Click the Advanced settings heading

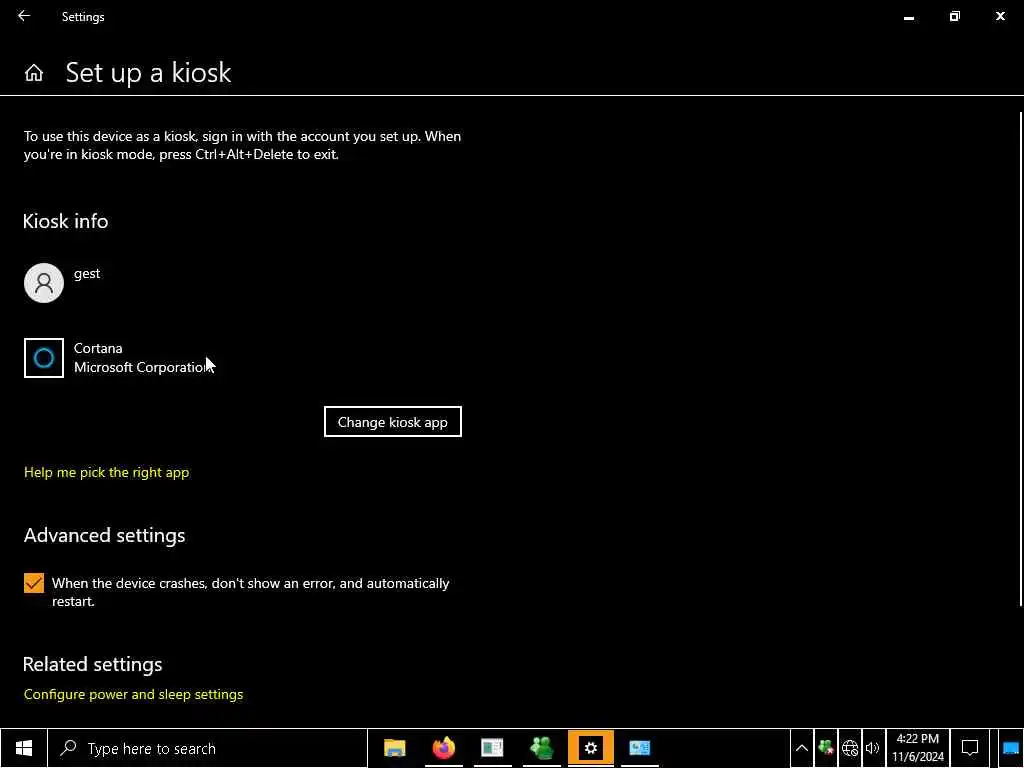[104, 536]
